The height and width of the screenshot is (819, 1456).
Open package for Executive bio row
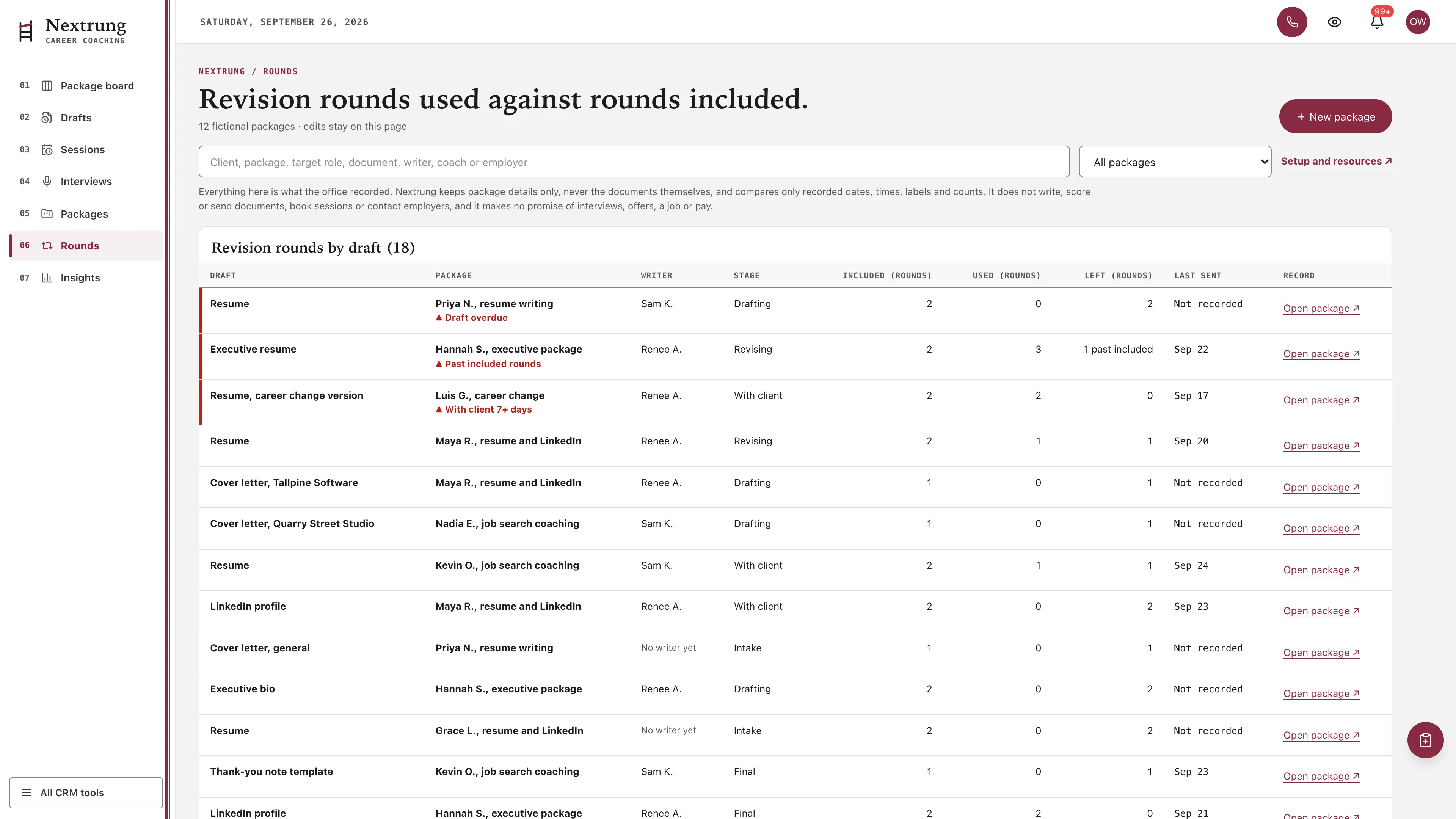pyautogui.click(x=1321, y=693)
